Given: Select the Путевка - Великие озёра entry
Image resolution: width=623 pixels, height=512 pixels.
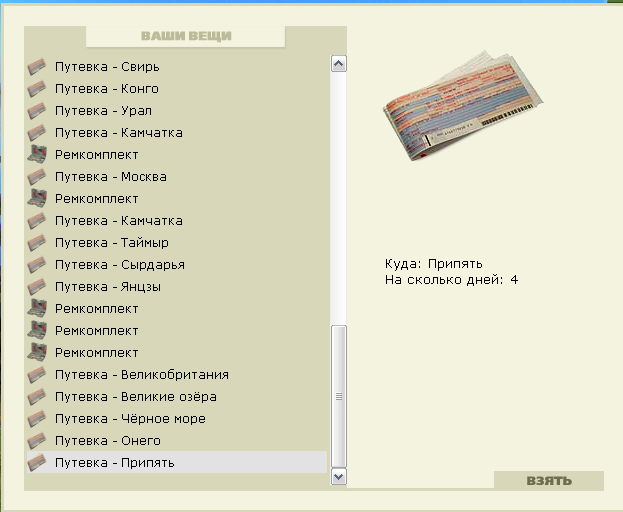Looking at the screenshot, I should (x=136, y=397).
